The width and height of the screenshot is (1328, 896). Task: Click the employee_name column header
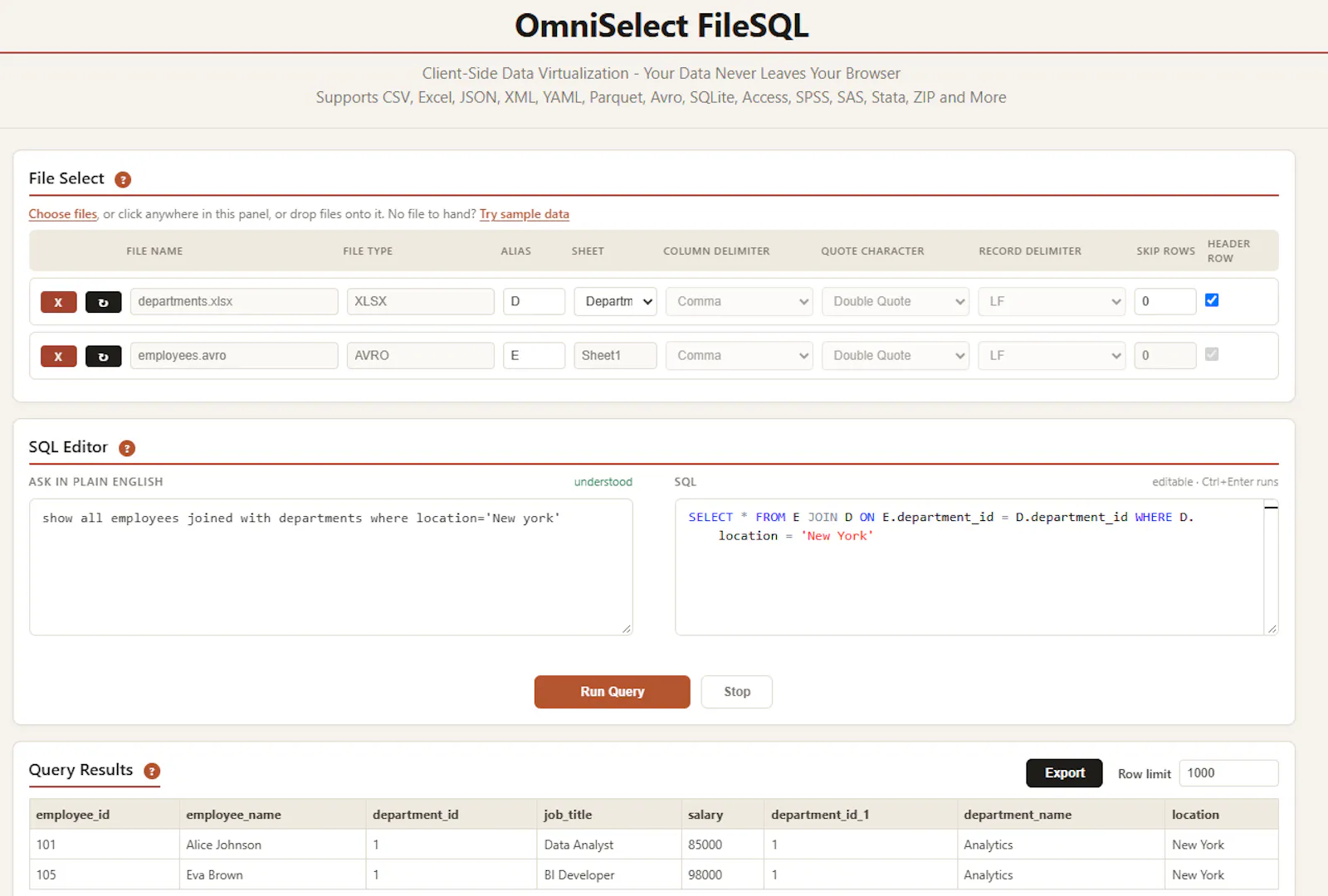click(272, 815)
